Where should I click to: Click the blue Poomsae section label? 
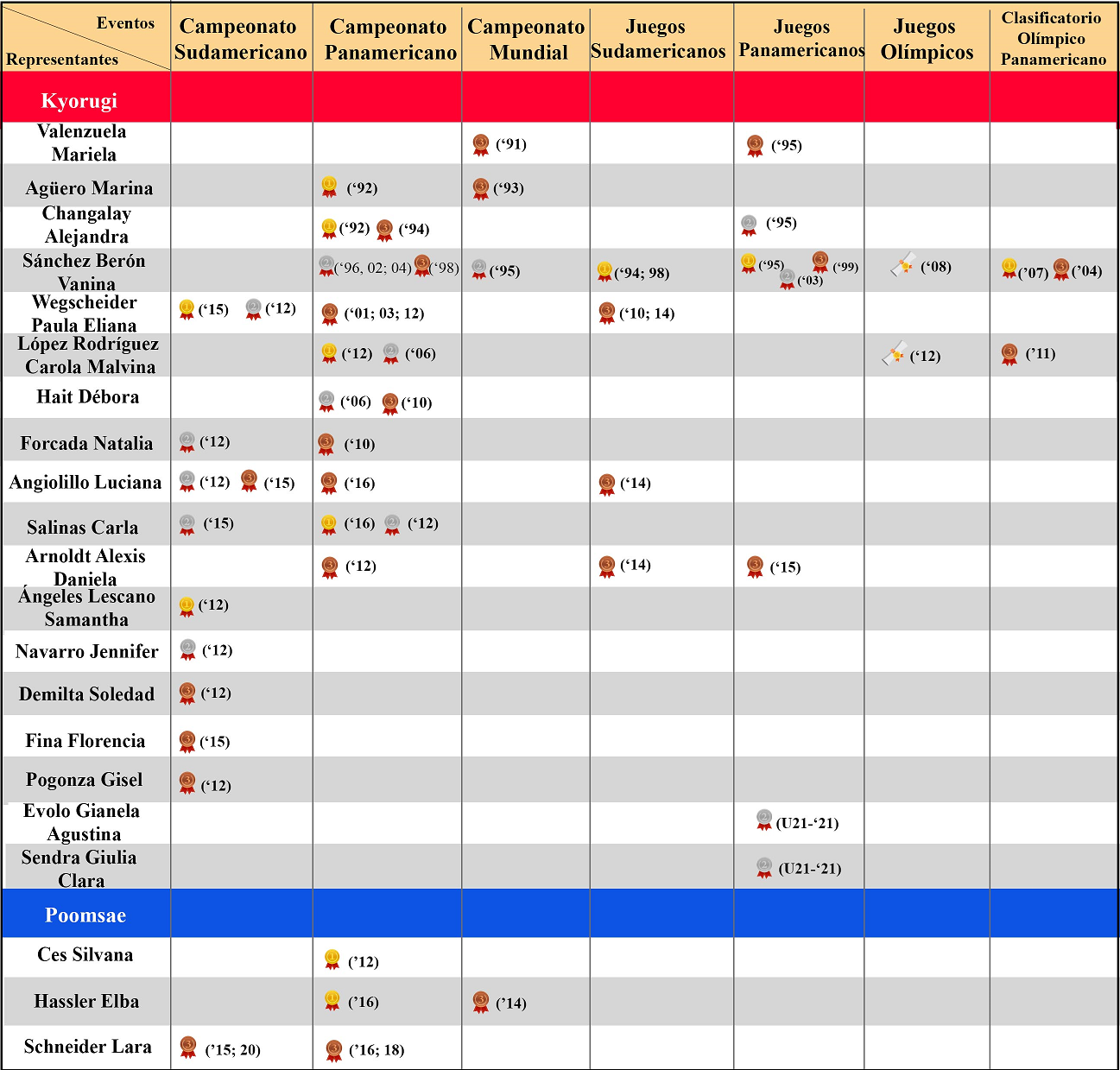(x=85, y=915)
